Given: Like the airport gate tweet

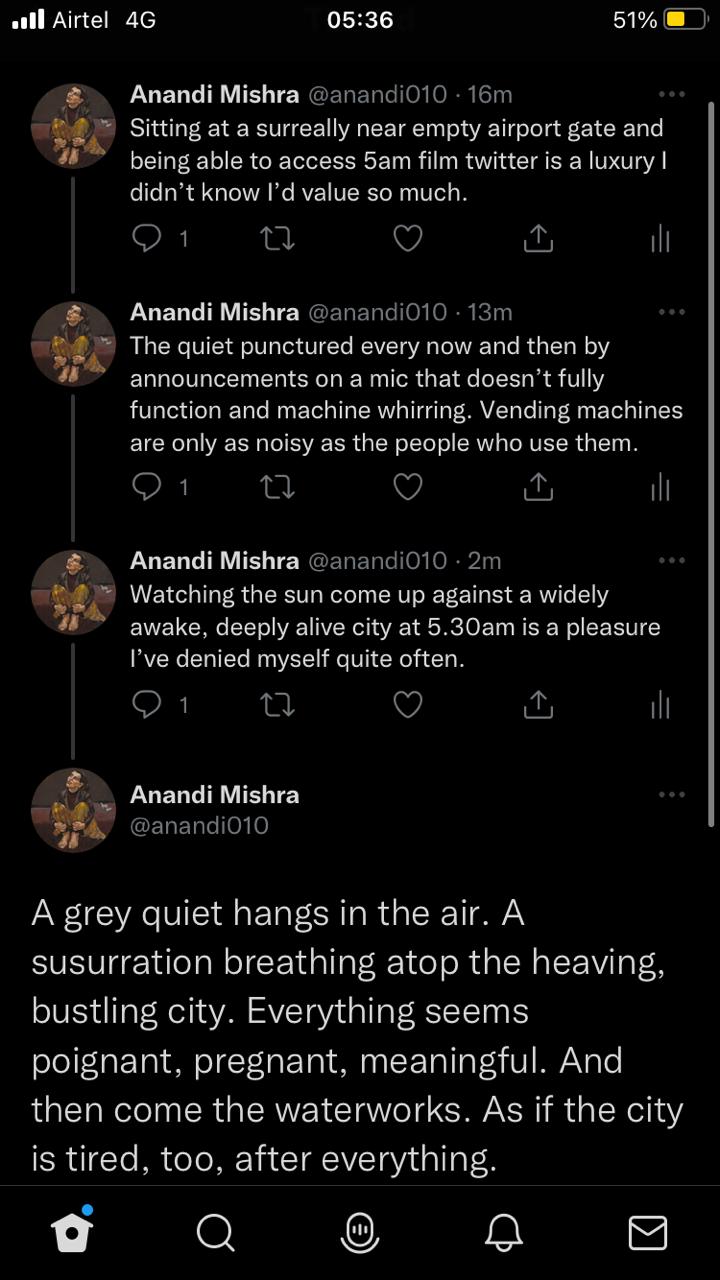Looking at the screenshot, I should (x=407, y=238).
